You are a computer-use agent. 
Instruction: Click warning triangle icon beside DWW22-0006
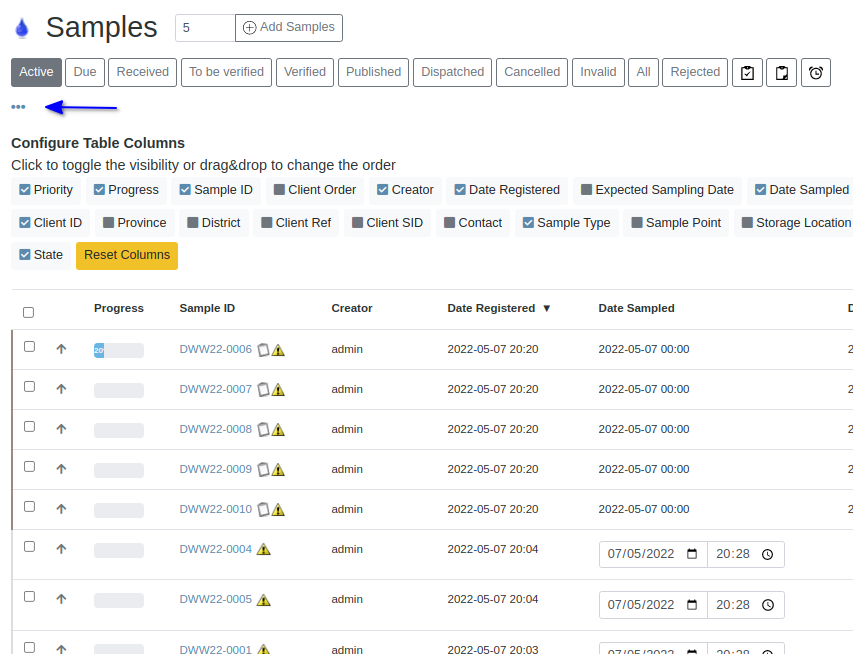pos(278,350)
